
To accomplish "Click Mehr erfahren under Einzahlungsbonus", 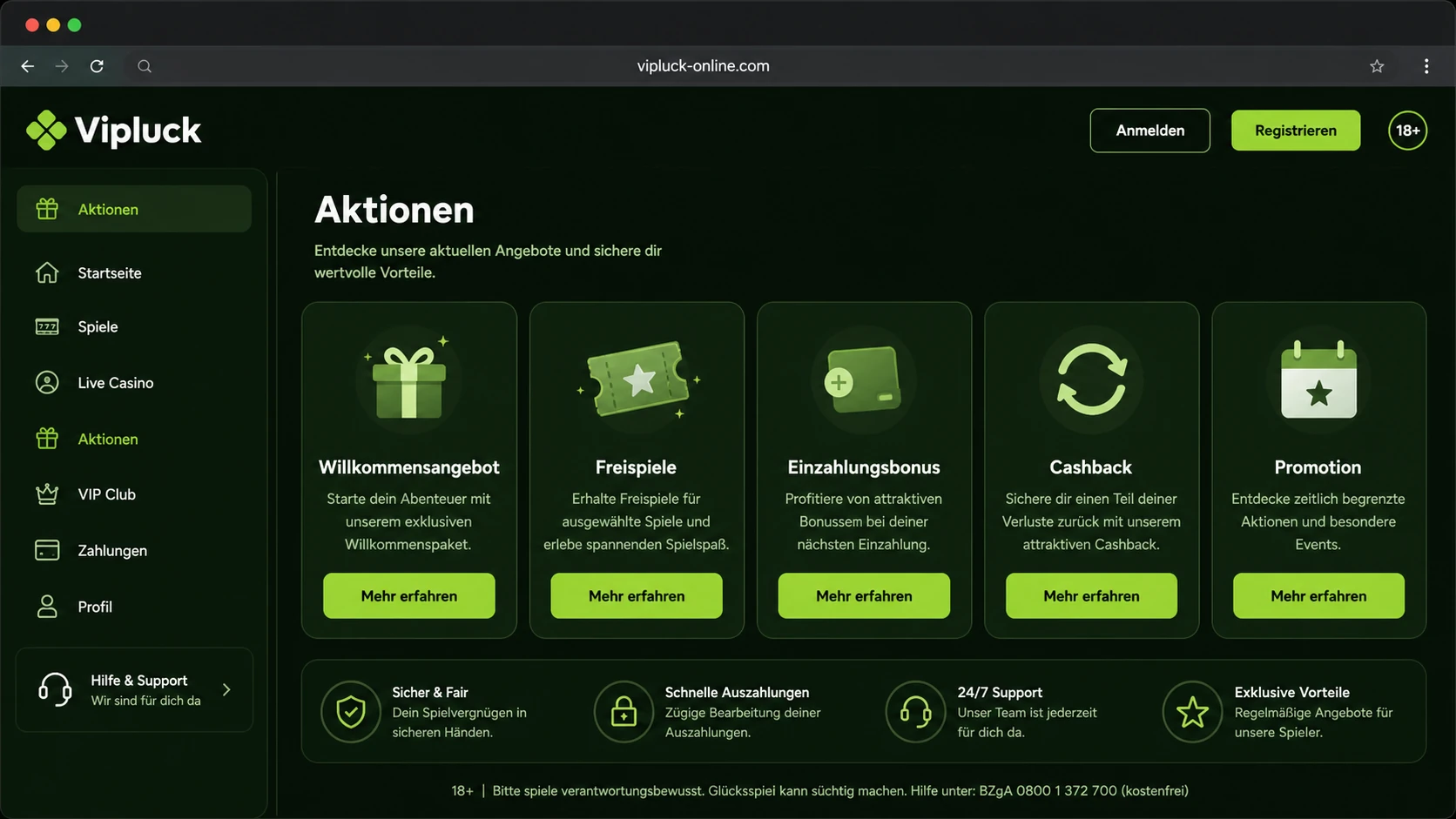I will 864,595.
